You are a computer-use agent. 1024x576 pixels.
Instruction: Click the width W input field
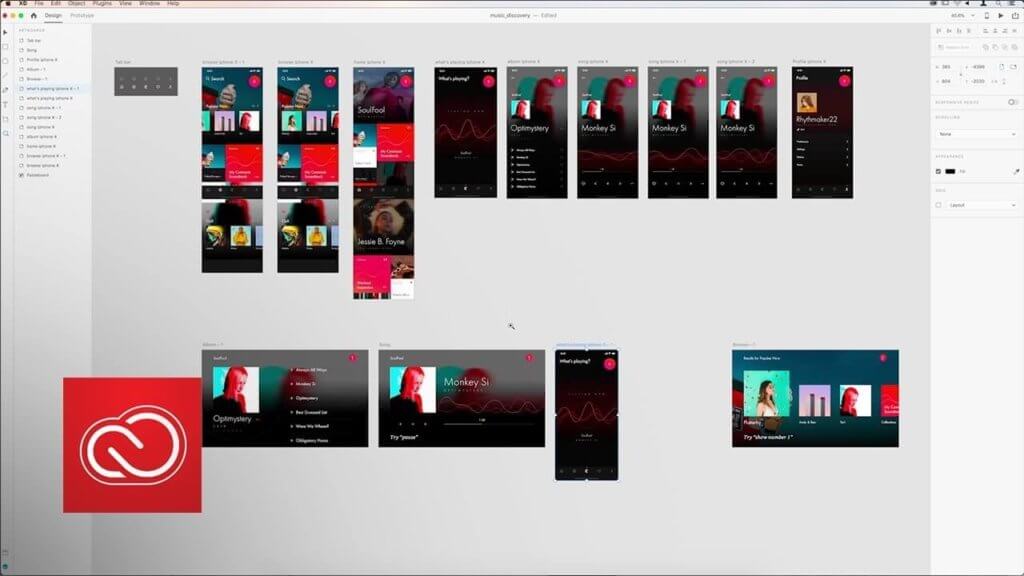(946, 67)
